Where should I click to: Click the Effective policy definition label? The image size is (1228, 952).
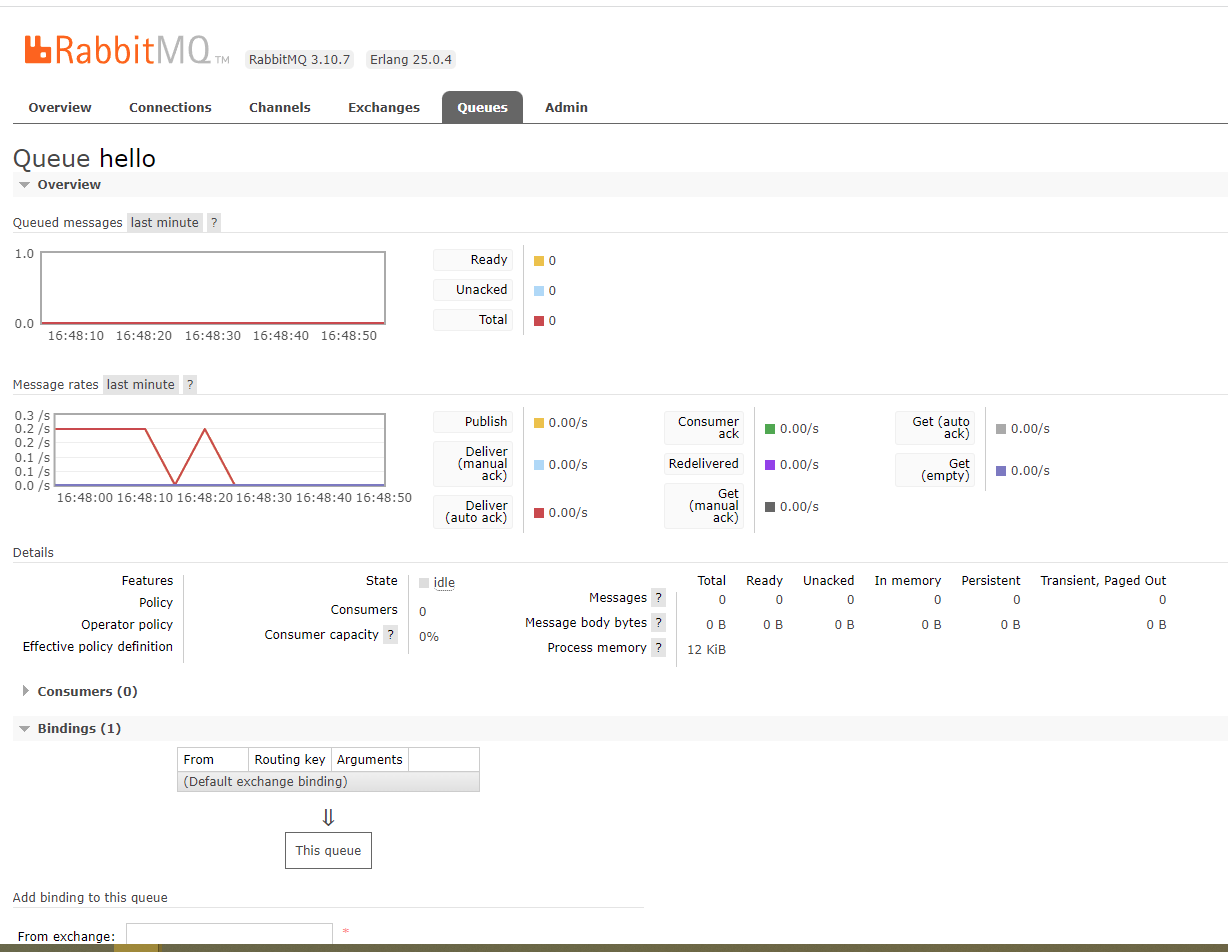click(98, 646)
